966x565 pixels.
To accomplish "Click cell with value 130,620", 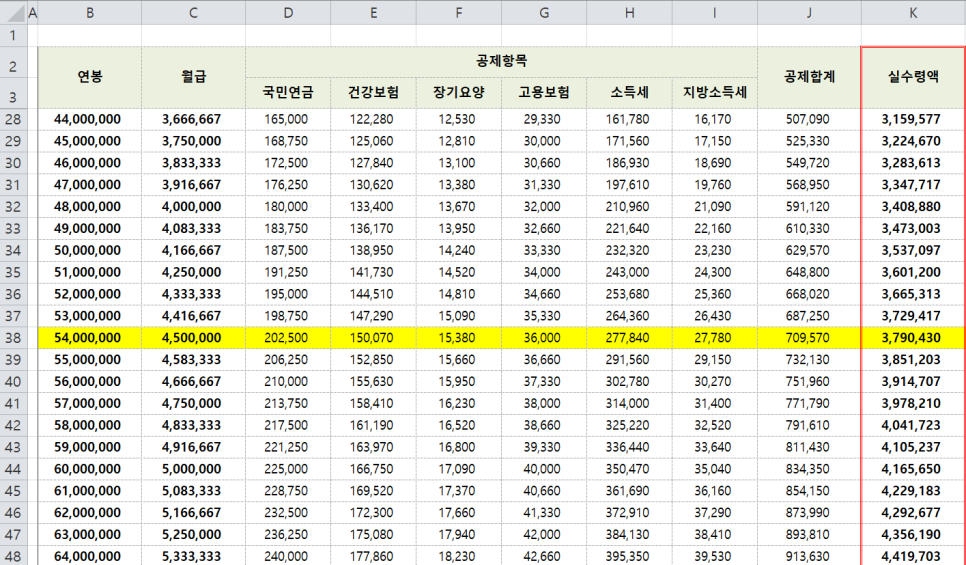I will [x=373, y=185].
